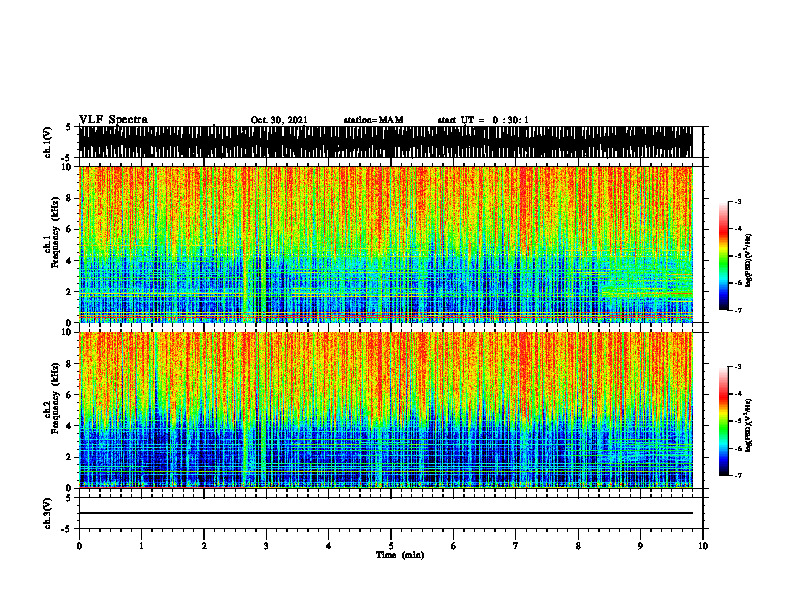Click time axis tick label '4'
Image resolution: width=792 pixels, height=612 pixels.
coord(329,546)
